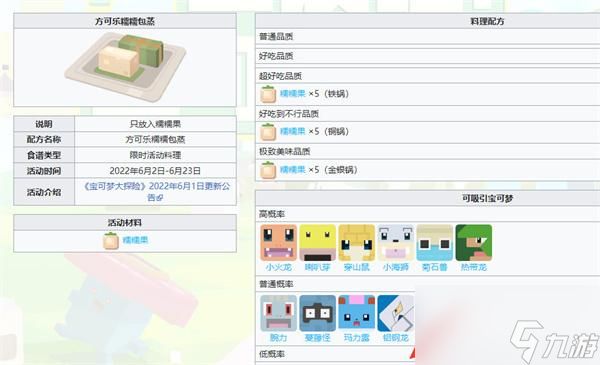Viewport: 600px width, 365px height.
Task: Follow the 小海狮 name link
Action: click(x=396, y=267)
